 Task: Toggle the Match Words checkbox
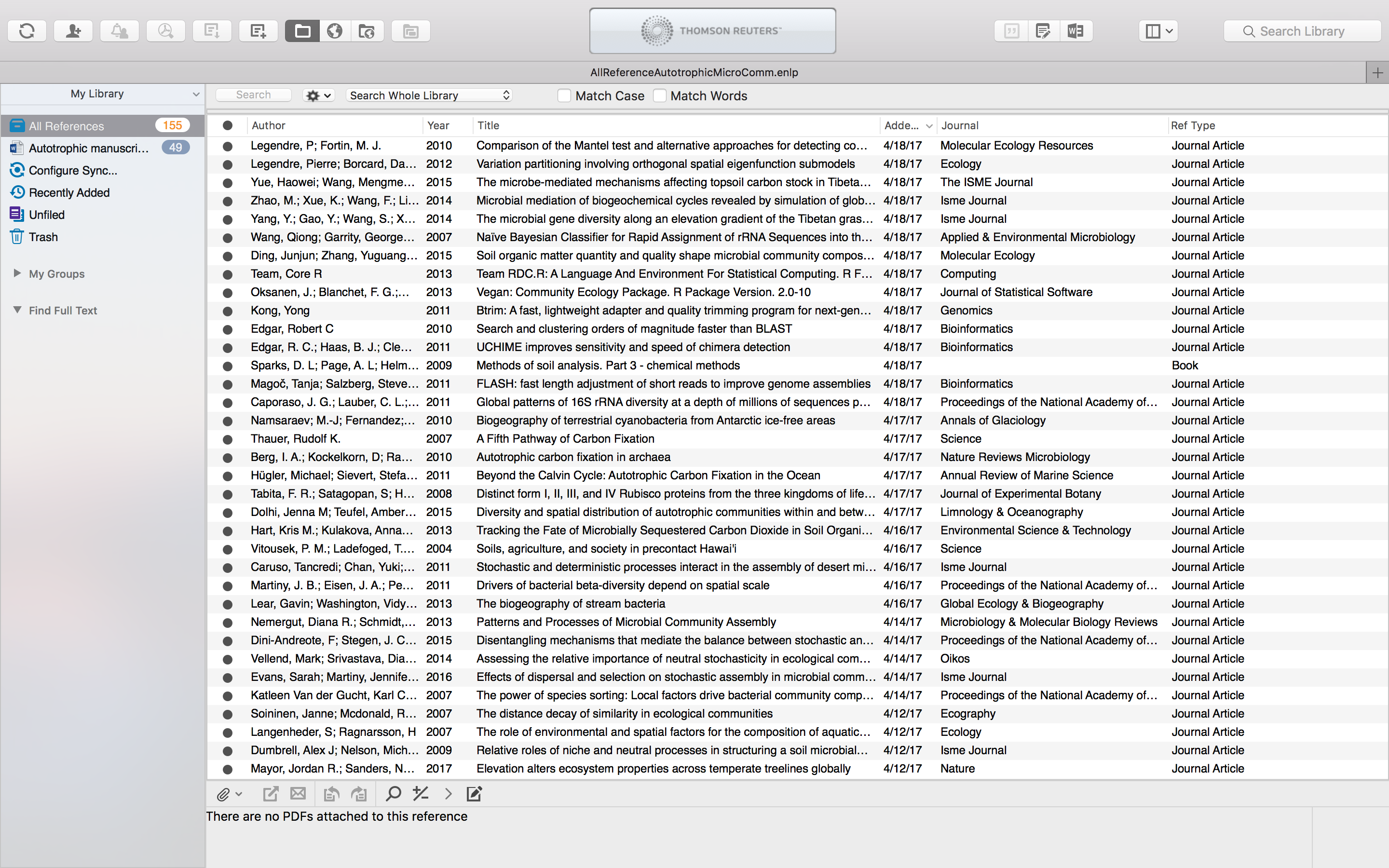point(659,96)
